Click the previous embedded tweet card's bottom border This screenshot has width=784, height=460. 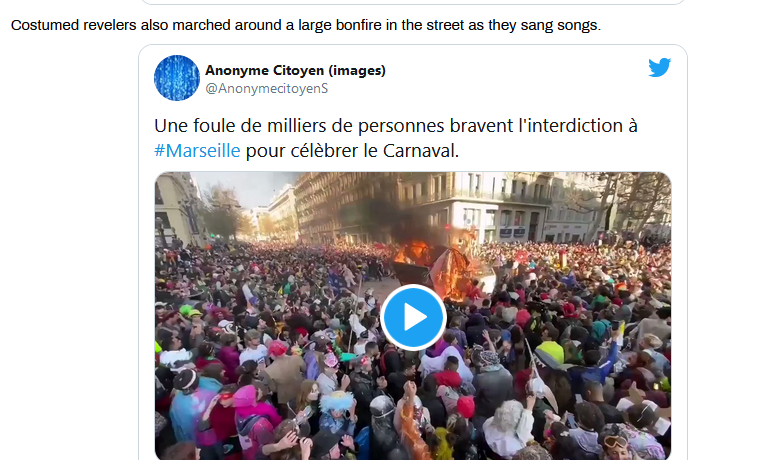[413, 2]
